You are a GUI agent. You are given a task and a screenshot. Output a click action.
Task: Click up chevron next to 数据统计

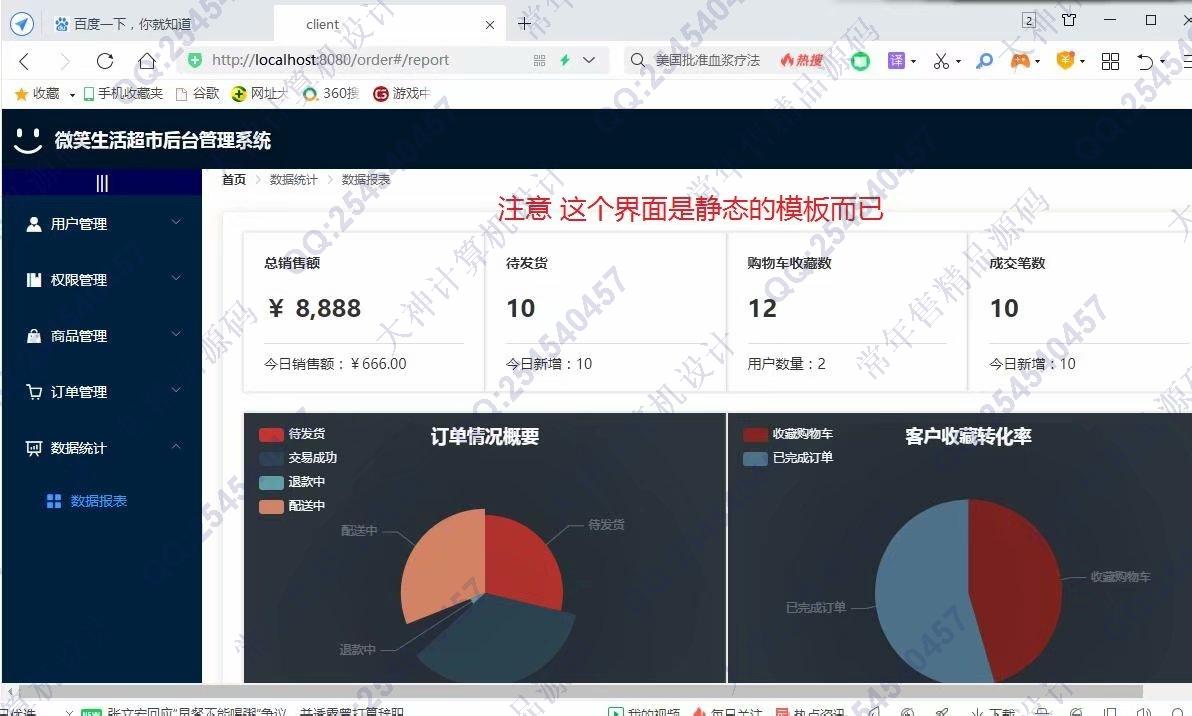coord(176,446)
